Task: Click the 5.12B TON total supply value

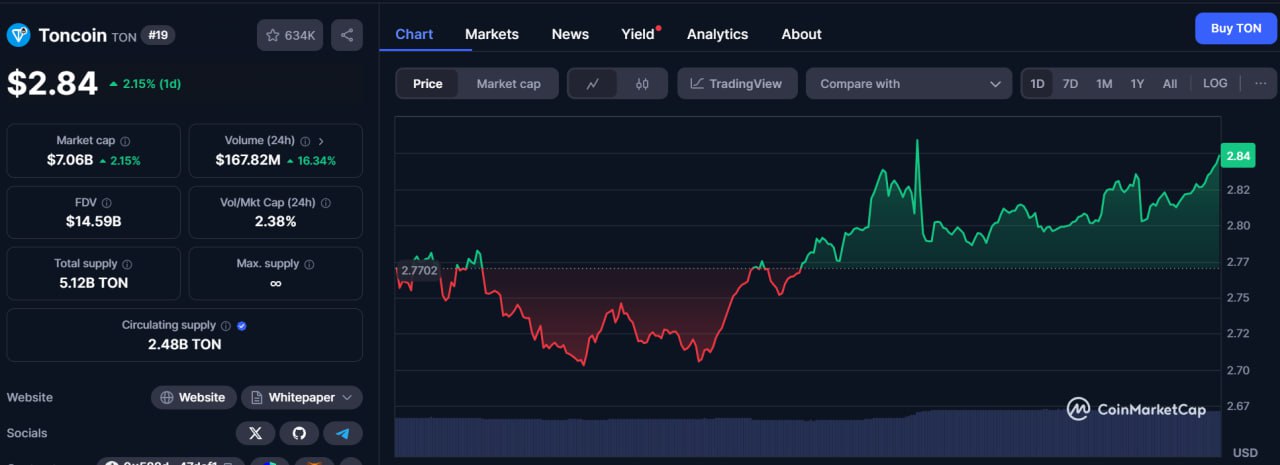Action: click(93, 283)
